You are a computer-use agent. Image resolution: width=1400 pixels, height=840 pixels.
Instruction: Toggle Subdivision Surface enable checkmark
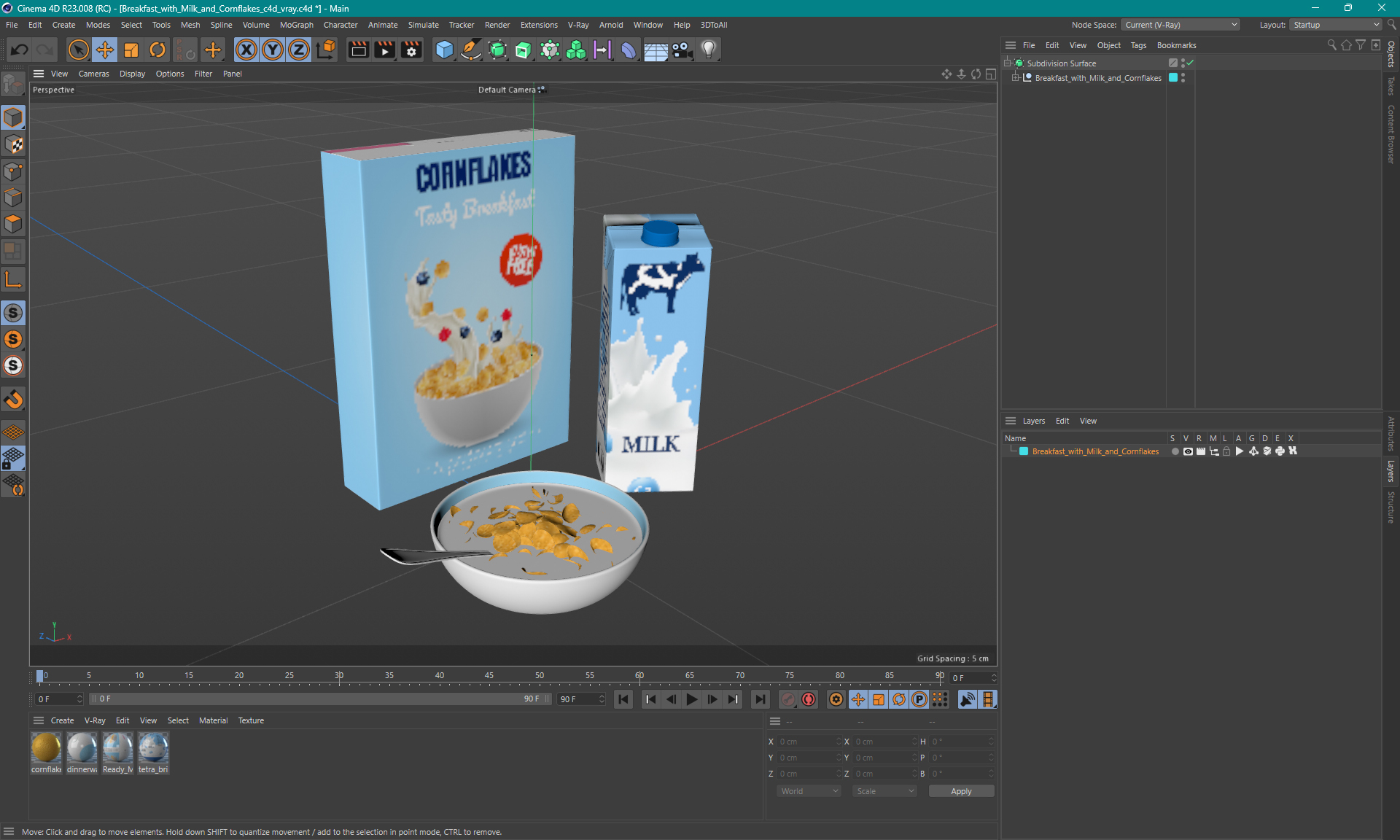pos(1190,63)
